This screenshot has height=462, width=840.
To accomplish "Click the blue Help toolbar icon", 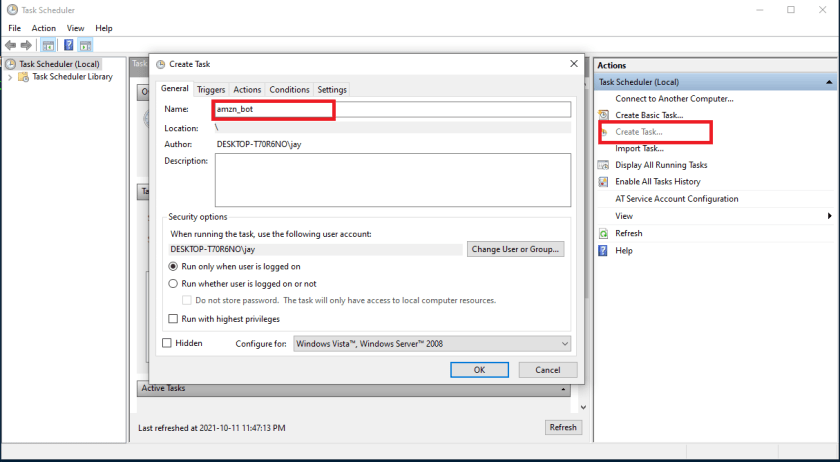I will (x=69, y=45).
